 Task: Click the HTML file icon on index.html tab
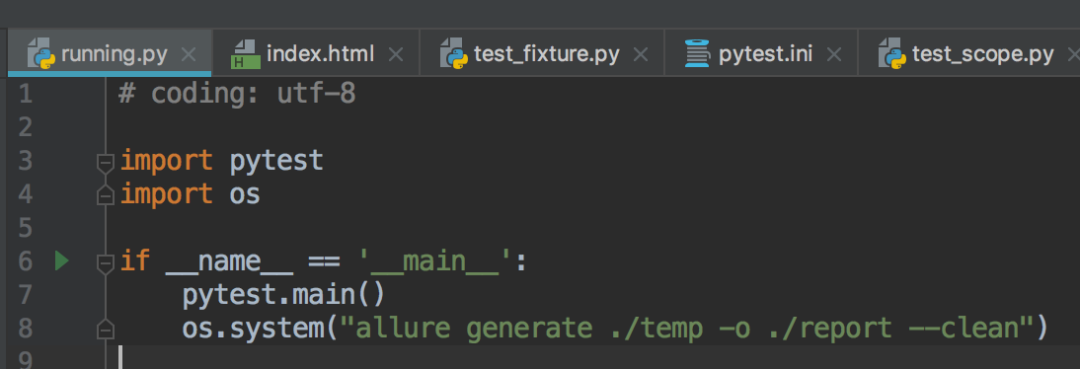[245, 54]
